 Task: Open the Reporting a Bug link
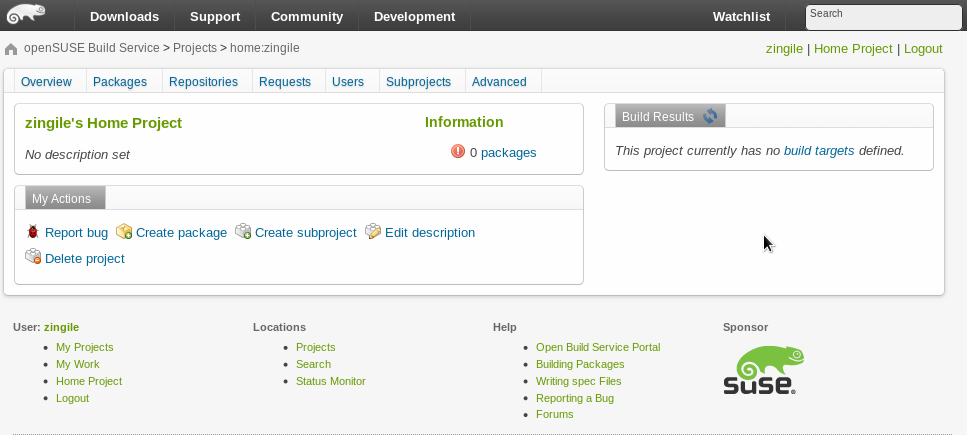pos(575,398)
